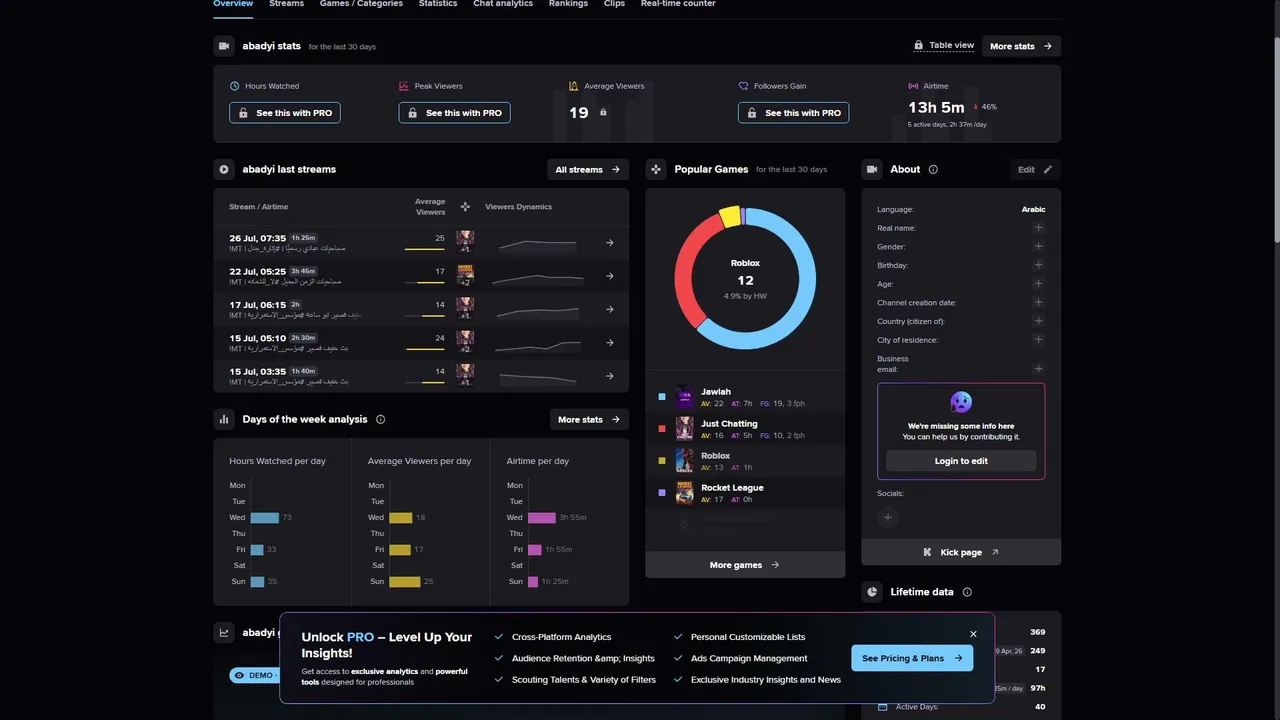Click the bar chart icon beside Days of the week
The height and width of the screenshot is (720, 1280).
coord(224,419)
